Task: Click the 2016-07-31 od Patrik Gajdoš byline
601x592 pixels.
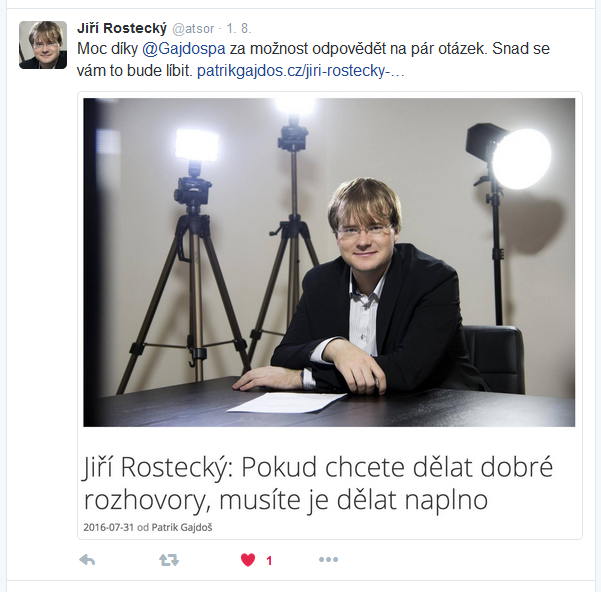Action: (148, 528)
